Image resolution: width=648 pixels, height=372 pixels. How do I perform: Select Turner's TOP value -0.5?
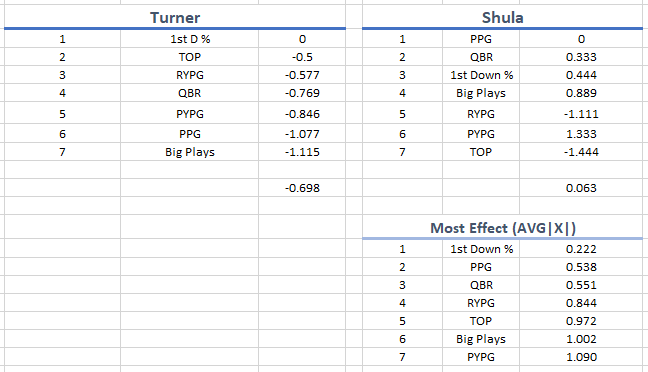tap(302, 57)
